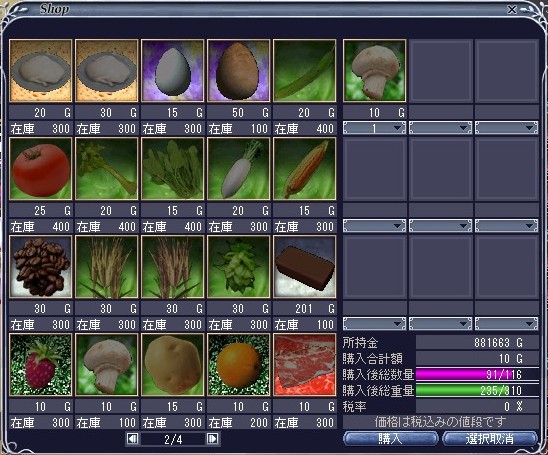The image size is (548, 455).
Task: Select the shop-list mushroom with 在庫 100
Action: 107,364
